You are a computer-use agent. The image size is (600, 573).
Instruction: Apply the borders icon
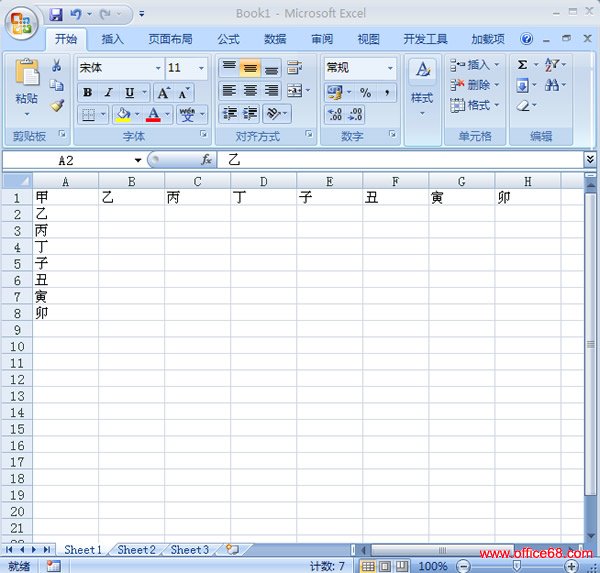coord(88,114)
